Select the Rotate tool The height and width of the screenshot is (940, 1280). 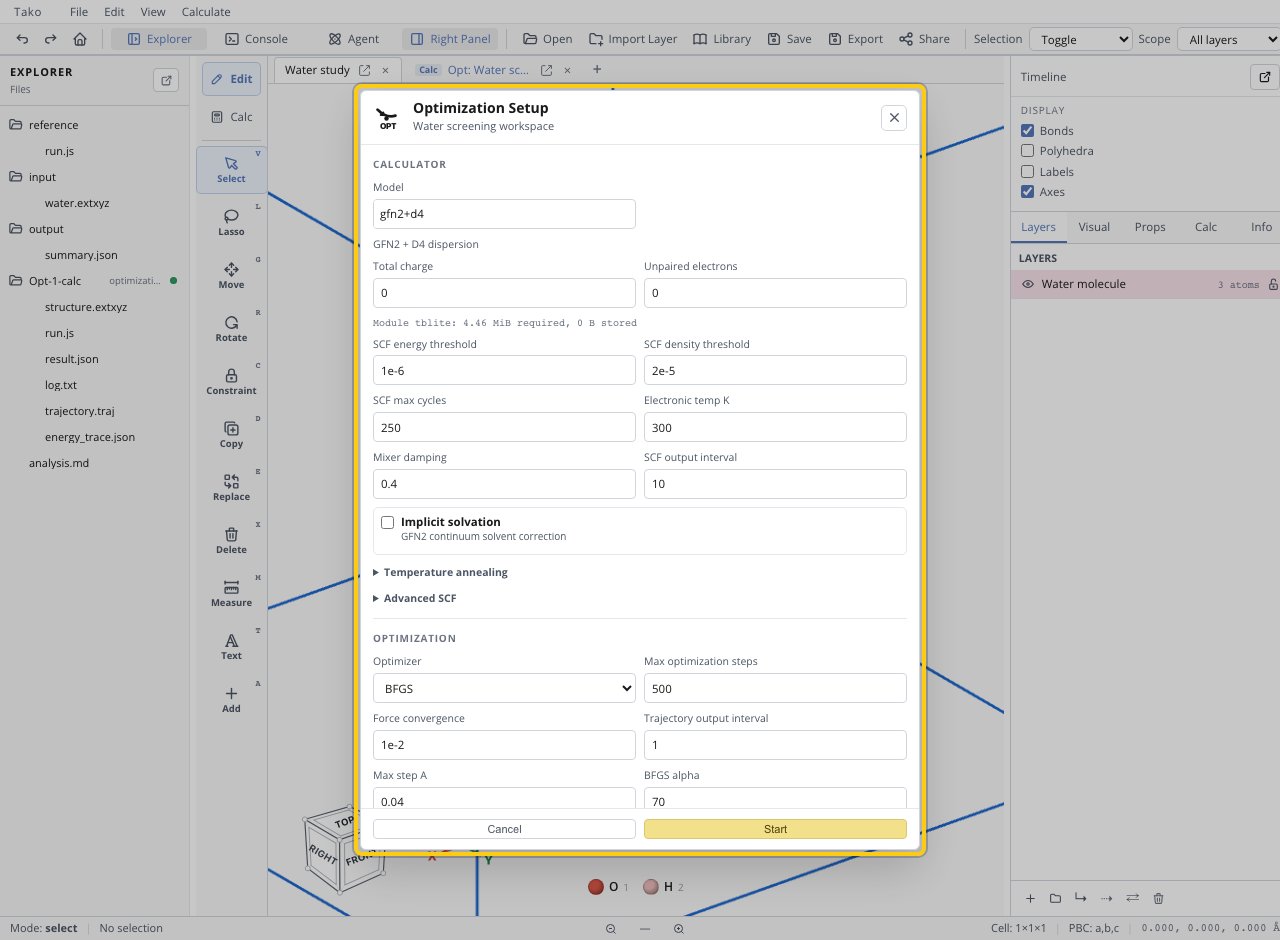click(x=231, y=328)
